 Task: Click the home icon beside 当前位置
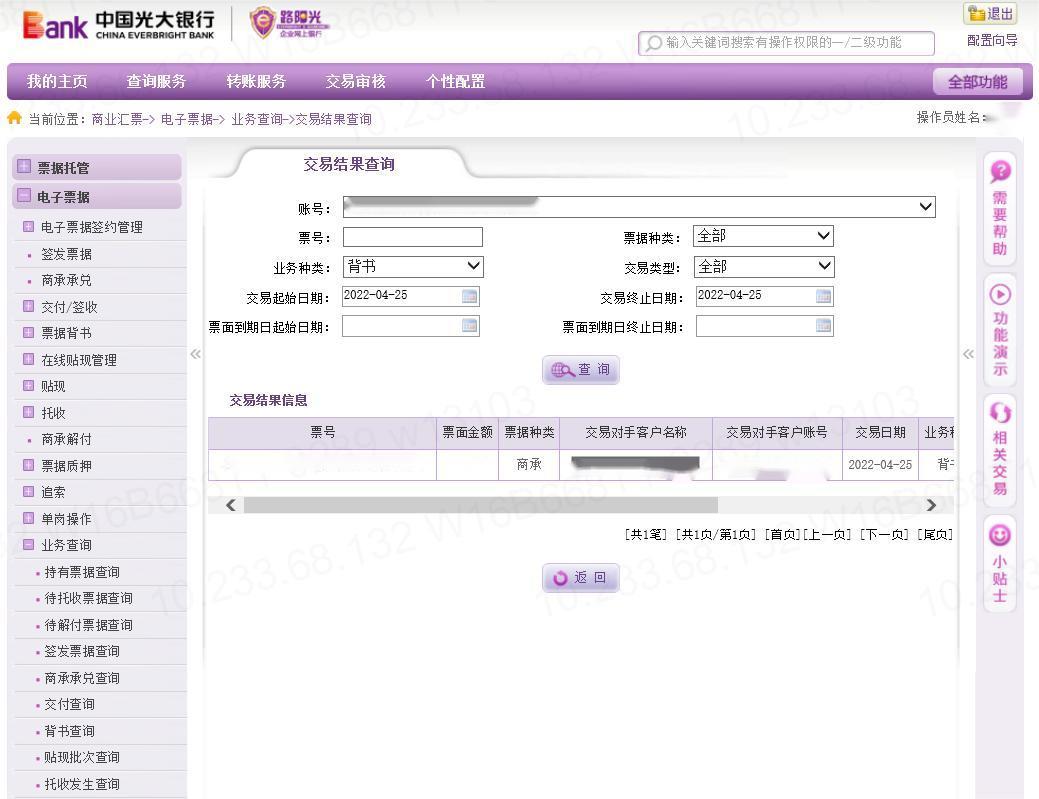[14, 118]
